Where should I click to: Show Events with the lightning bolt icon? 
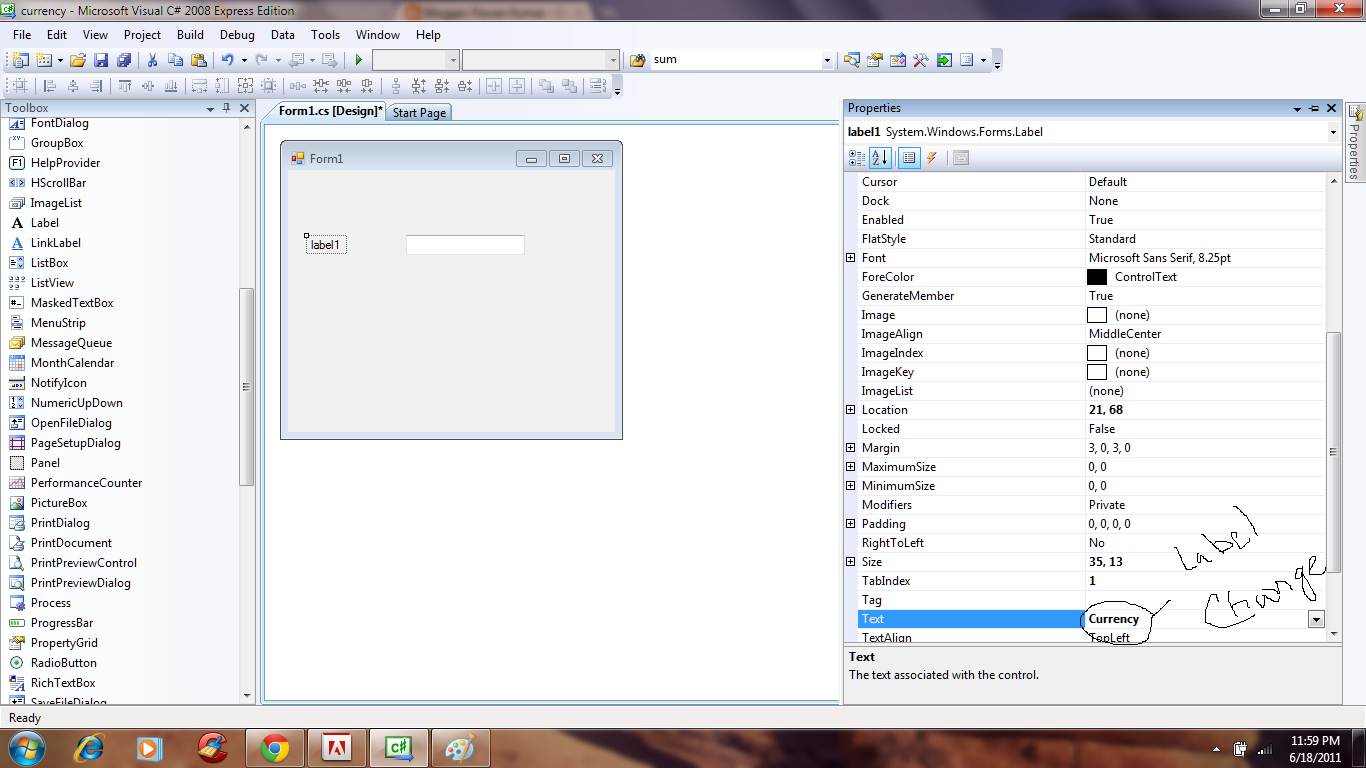point(932,158)
